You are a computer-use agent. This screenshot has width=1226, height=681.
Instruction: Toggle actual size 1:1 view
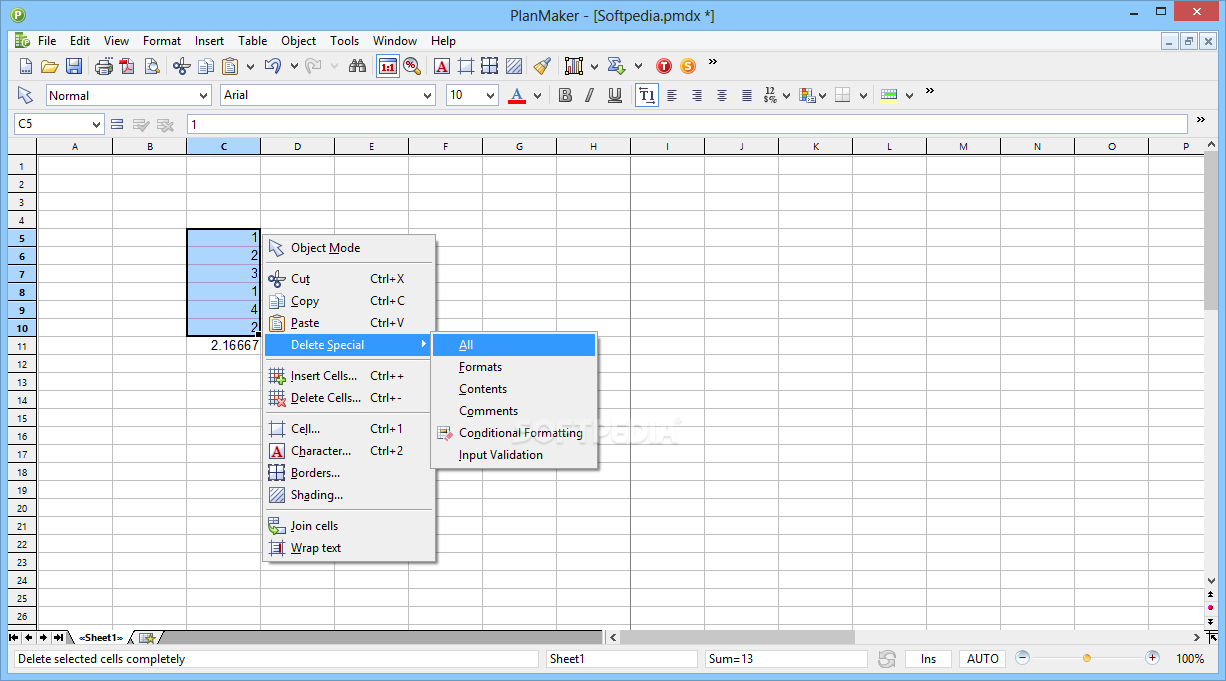click(387, 66)
